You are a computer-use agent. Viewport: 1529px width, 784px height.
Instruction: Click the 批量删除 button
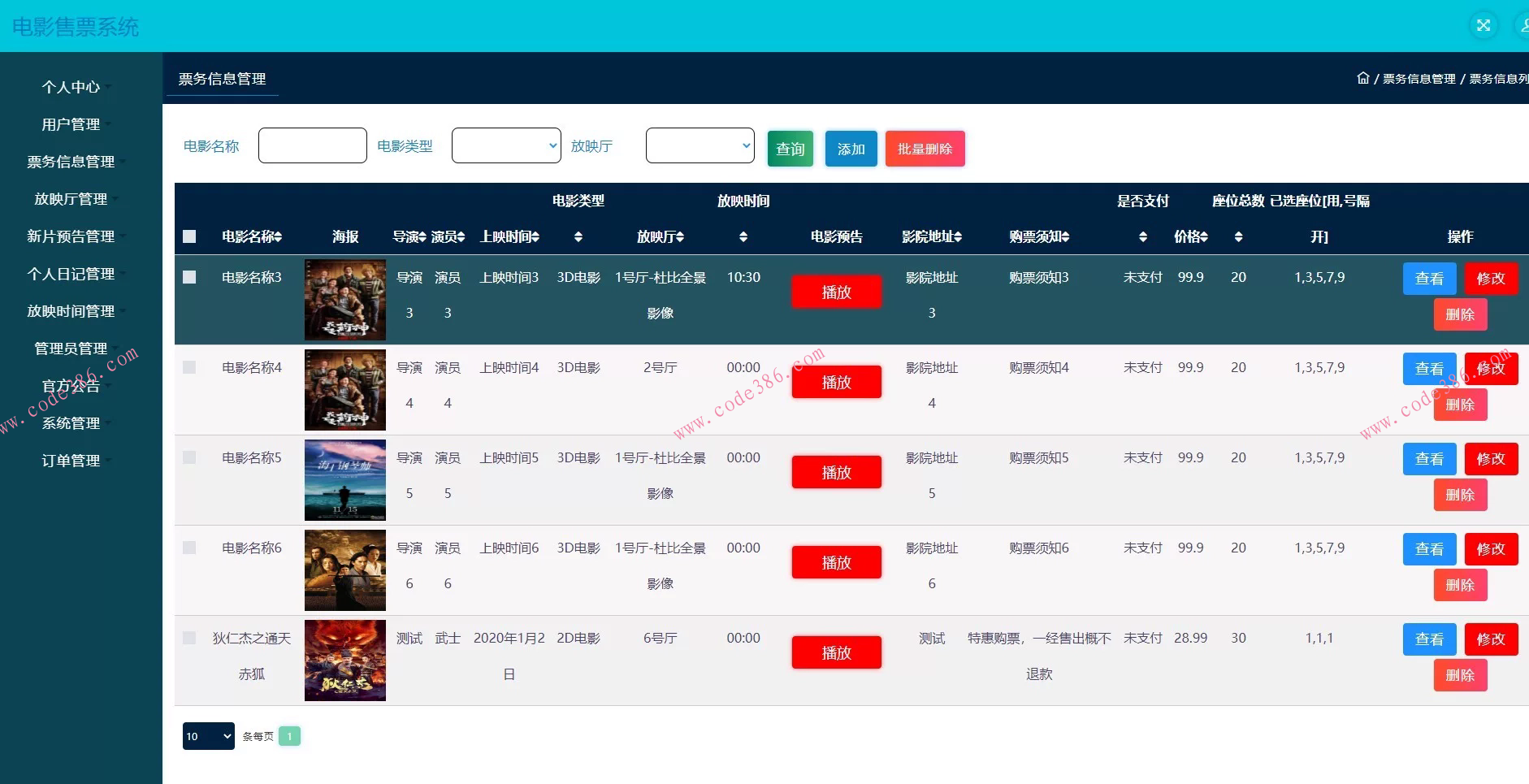925,148
